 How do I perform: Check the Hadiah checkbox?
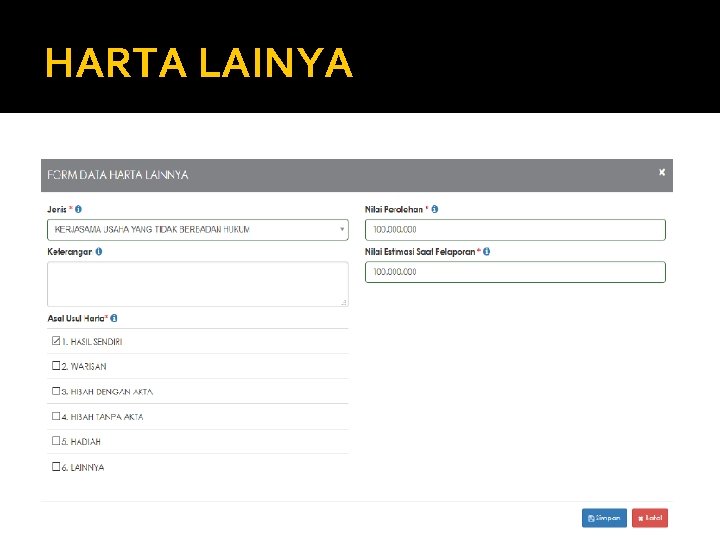[x=56, y=441]
